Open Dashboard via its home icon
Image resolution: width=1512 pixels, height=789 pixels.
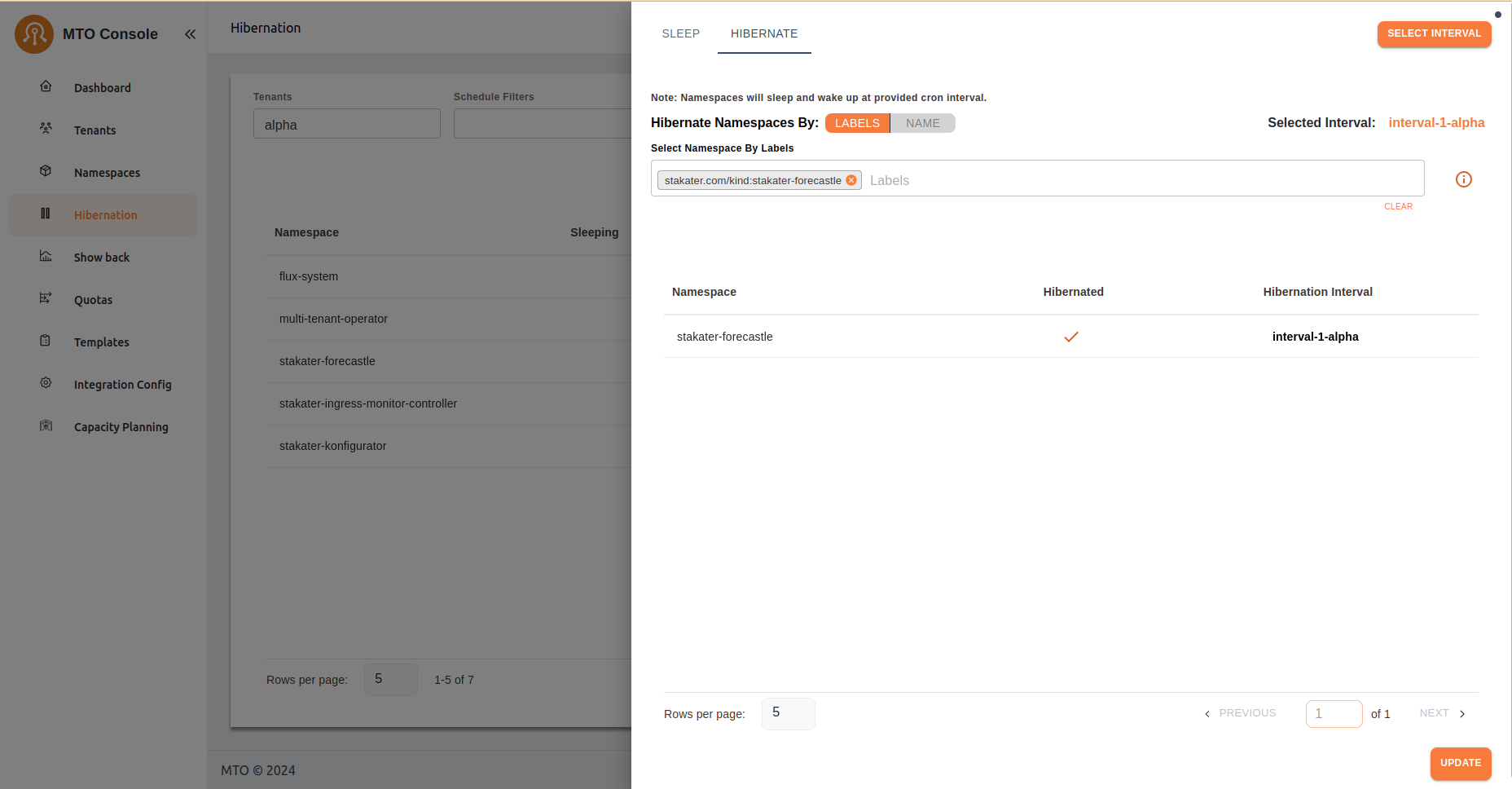click(46, 86)
